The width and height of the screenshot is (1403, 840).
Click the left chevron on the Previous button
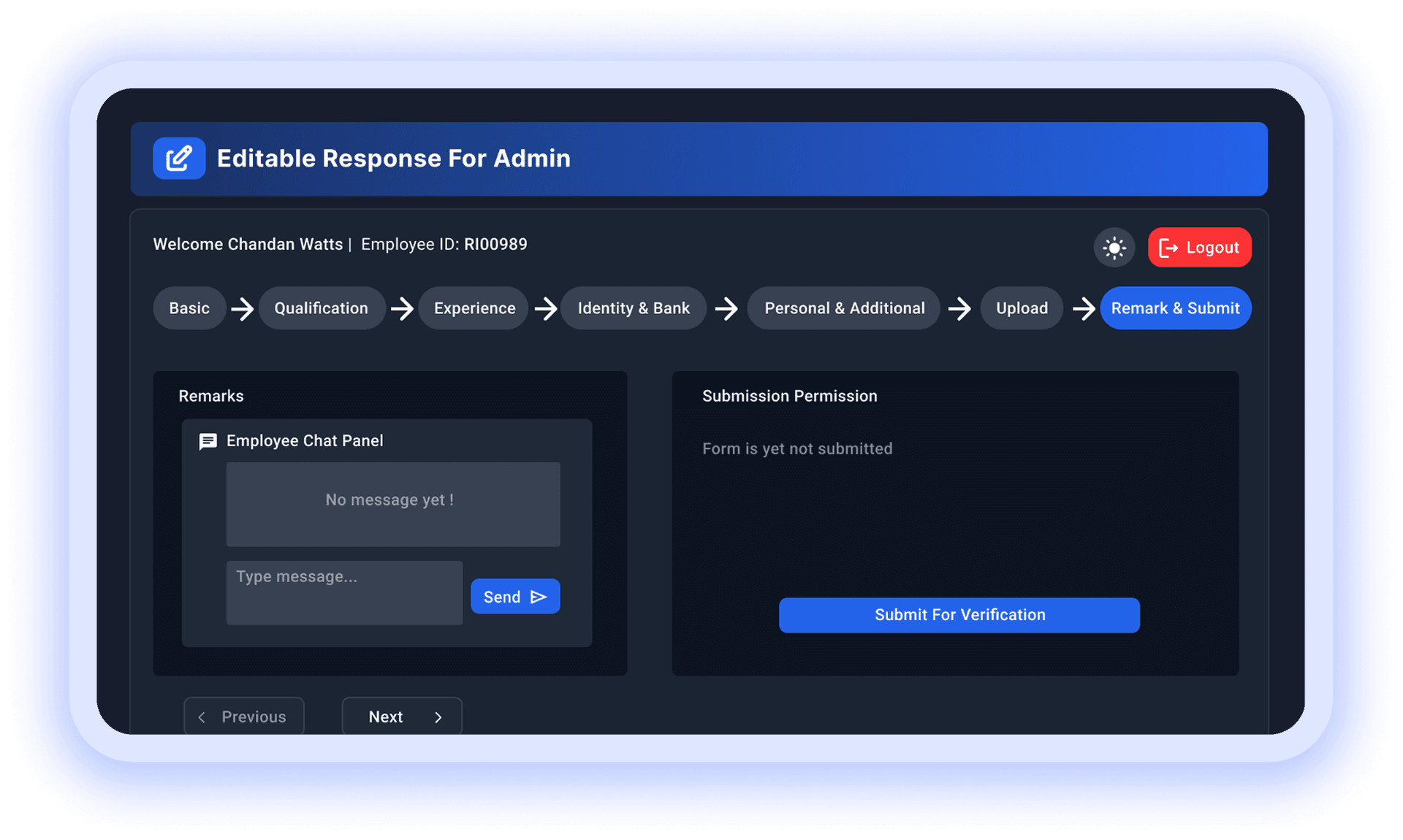[202, 717]
